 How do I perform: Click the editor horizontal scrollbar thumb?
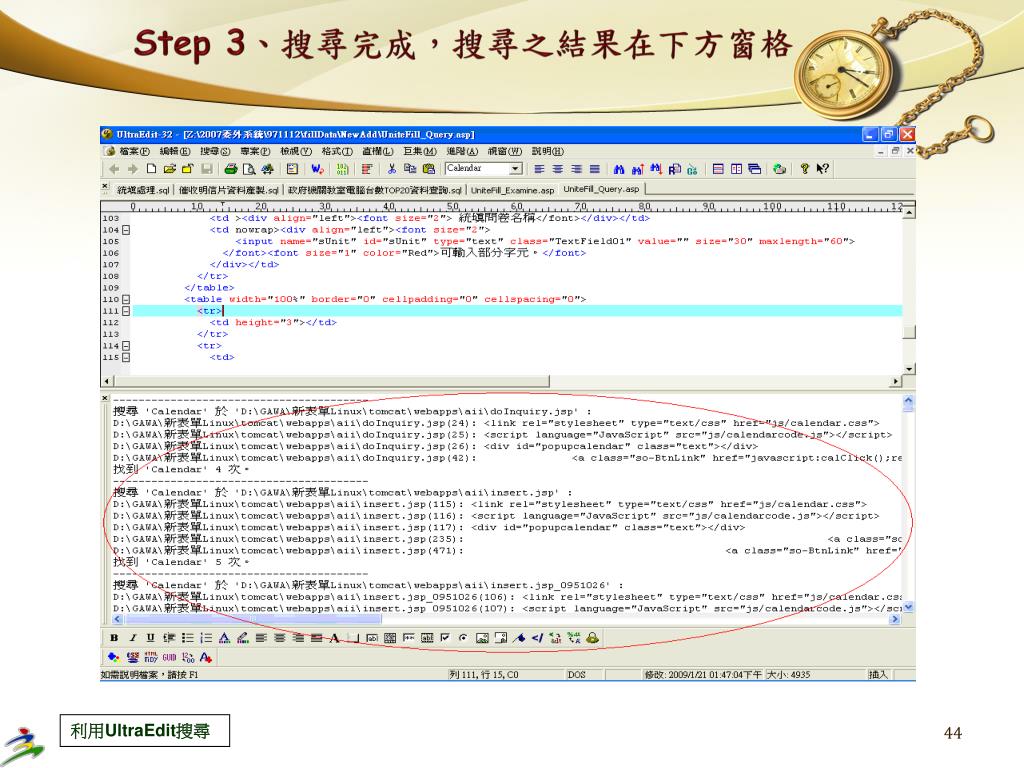point(331,381)
